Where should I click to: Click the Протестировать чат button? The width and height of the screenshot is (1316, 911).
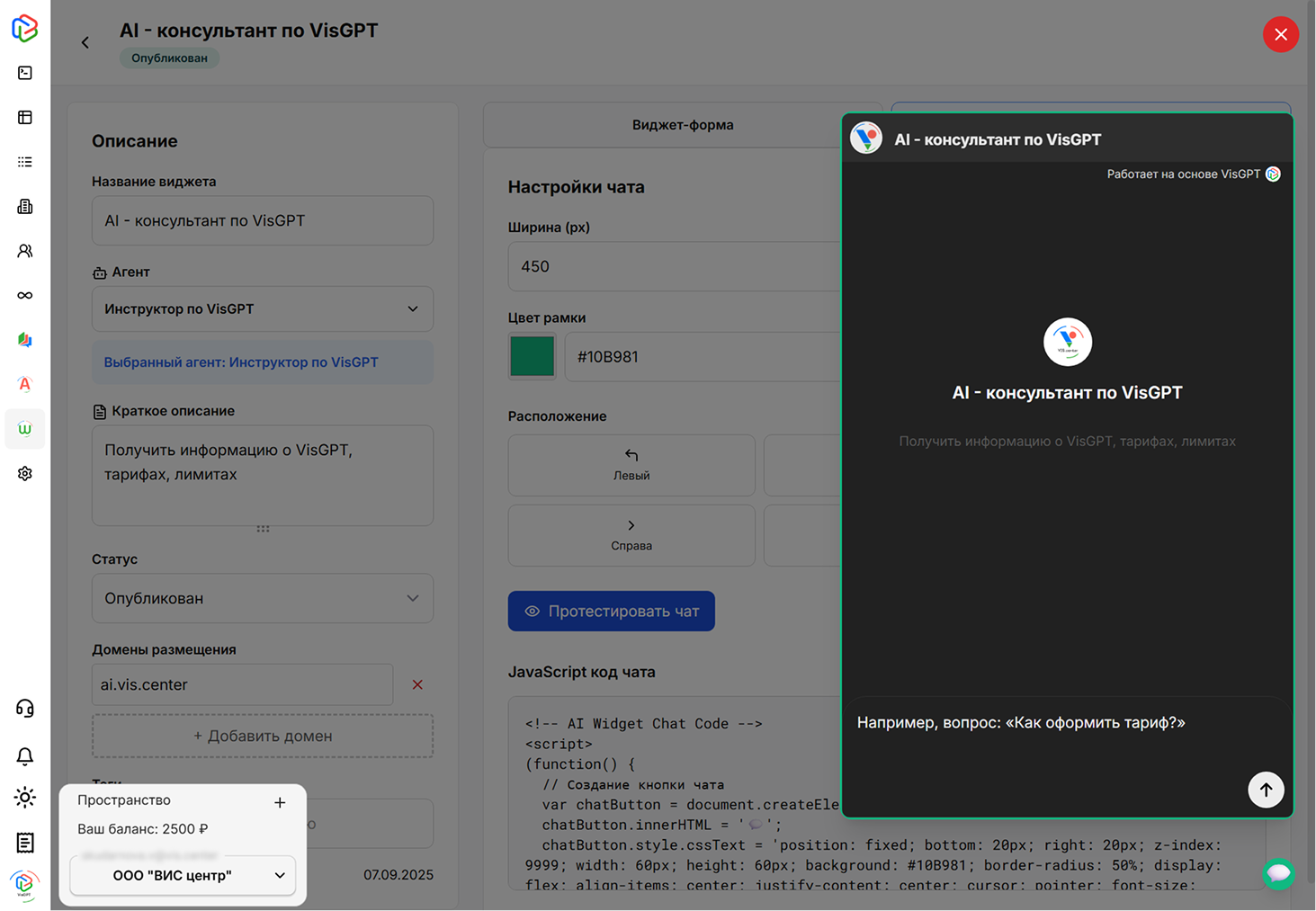[612, 611]
